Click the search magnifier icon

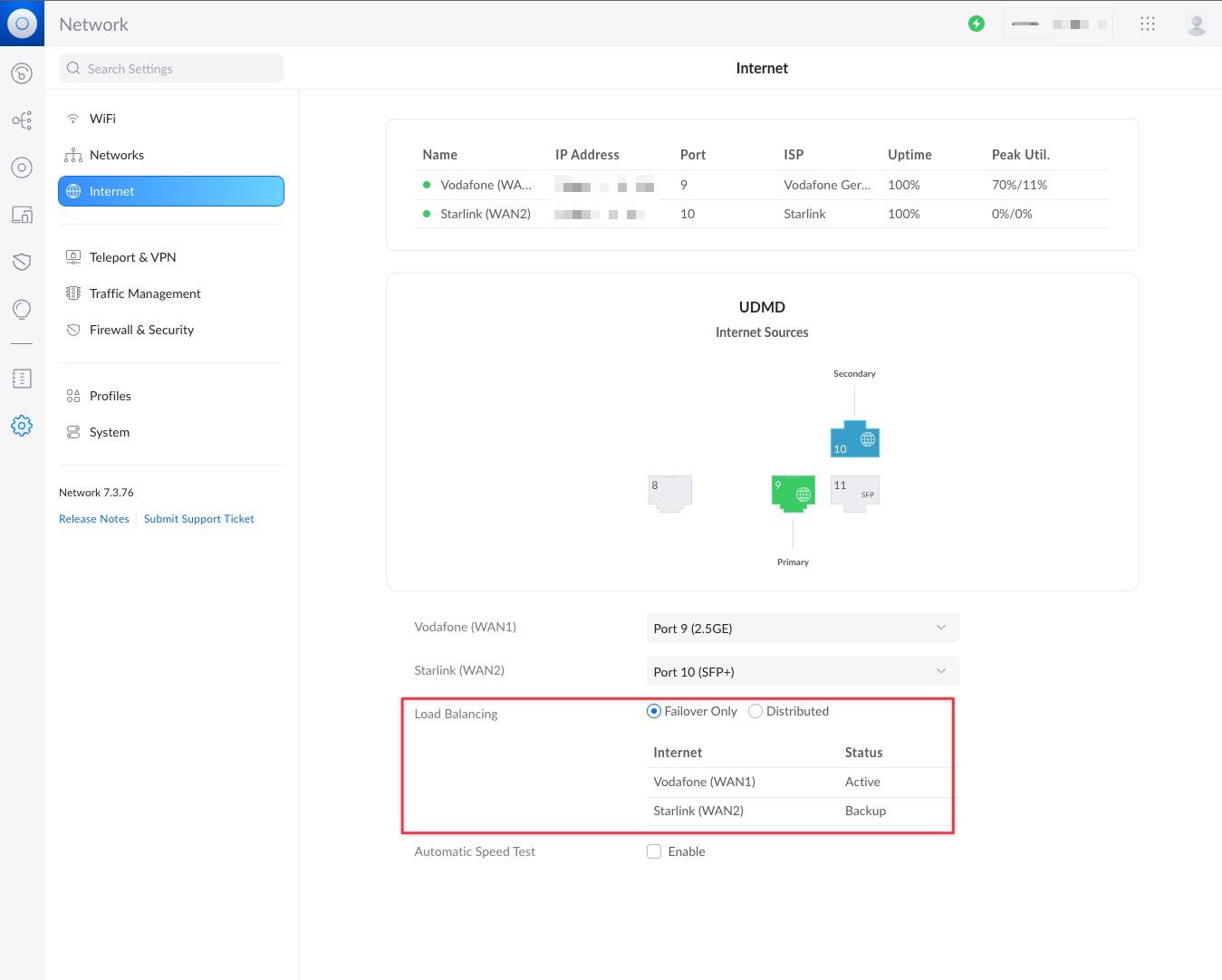[x=73, y=69]
